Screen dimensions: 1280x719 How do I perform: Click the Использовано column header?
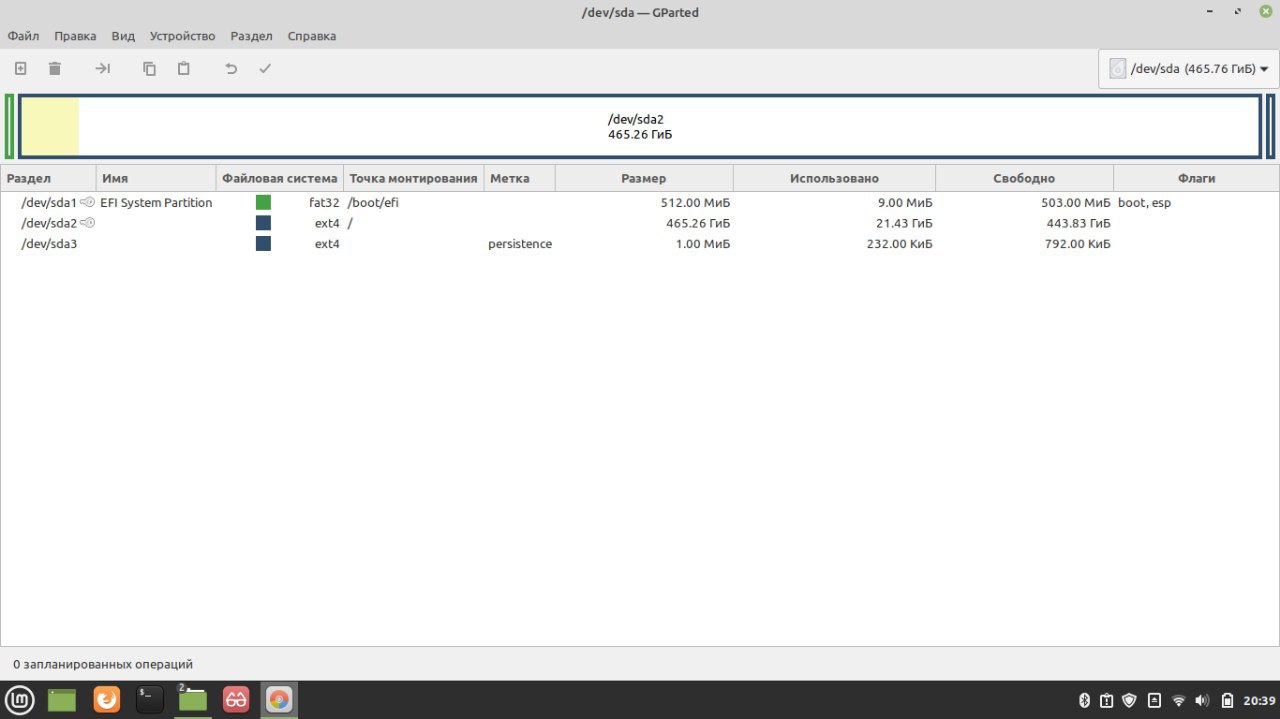834,178
